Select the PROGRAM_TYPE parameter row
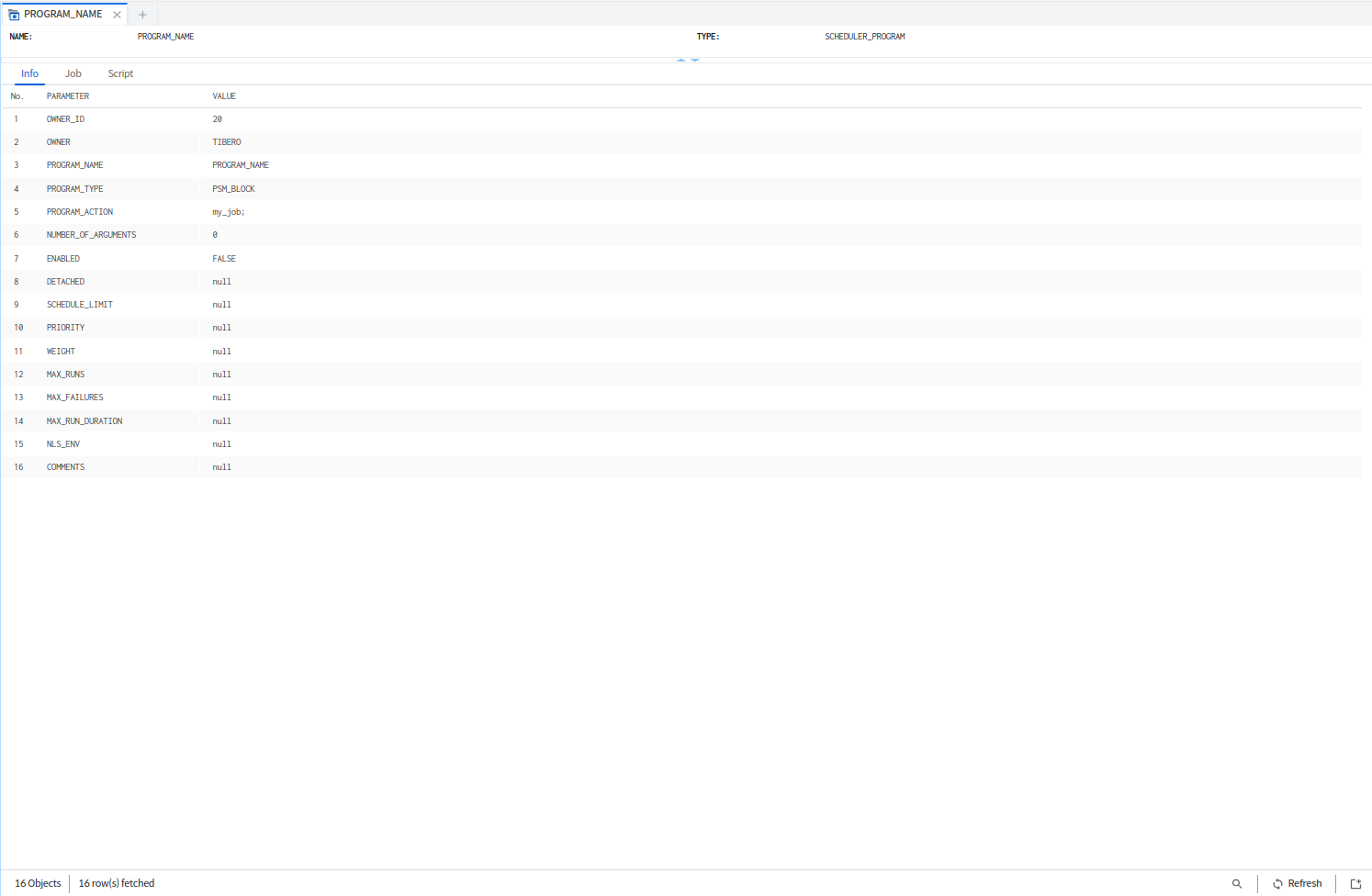Viewport: 1372px width, 896px height. pyautogui.click(x=74, y=189)
